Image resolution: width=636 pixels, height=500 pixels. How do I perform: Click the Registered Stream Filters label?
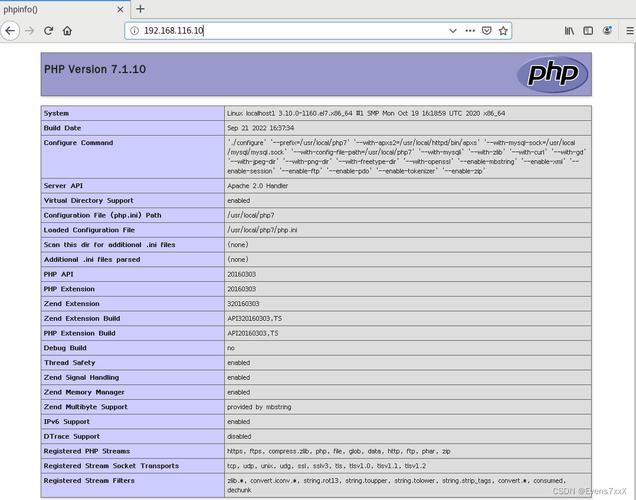(89, 481)
